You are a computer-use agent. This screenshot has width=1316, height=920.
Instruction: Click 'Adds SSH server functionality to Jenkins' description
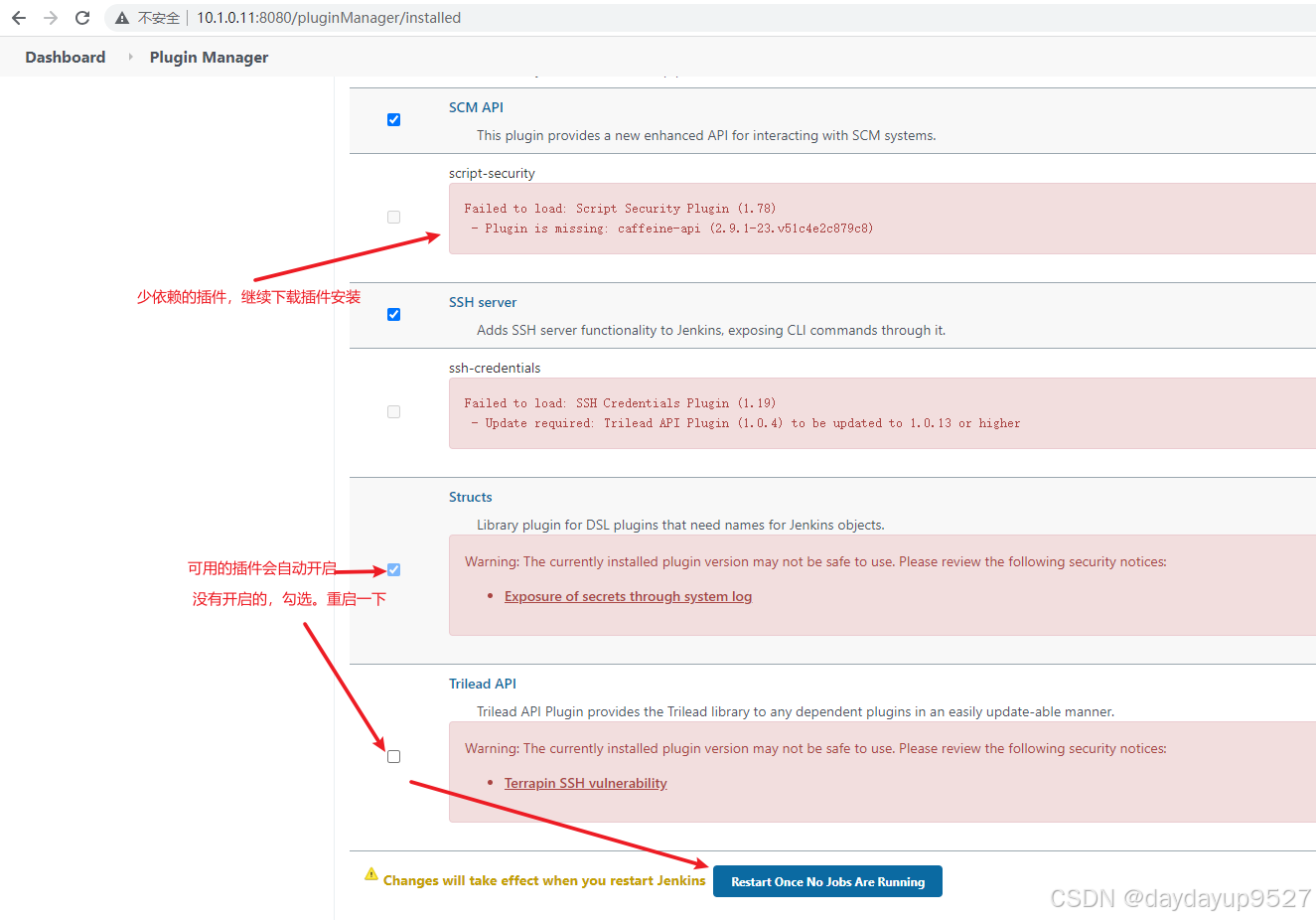(711, 330)
